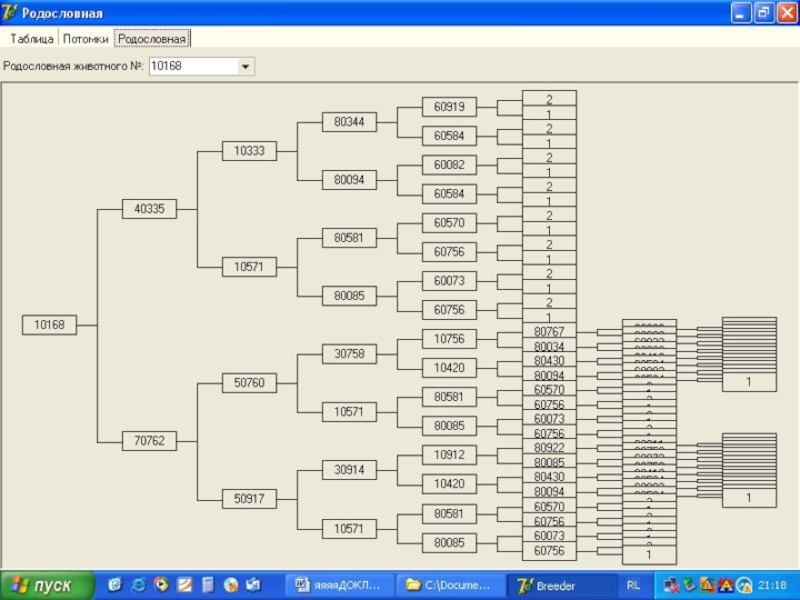The image size is (800, 600).
Task: Click the node 30914
Action: point(349,469)
